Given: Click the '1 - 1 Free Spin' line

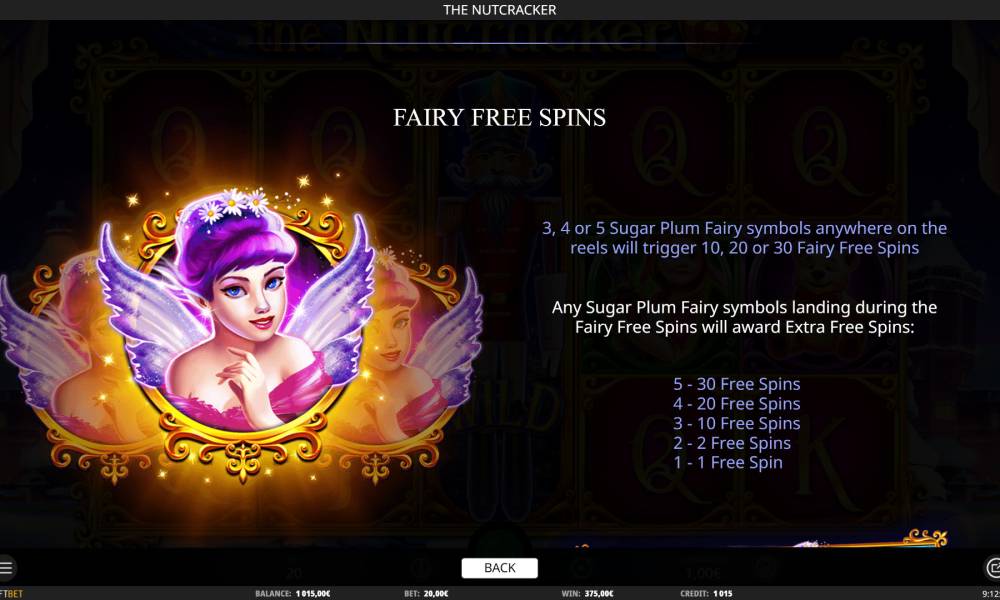Looking at the screenshot, I should point(728,463).
